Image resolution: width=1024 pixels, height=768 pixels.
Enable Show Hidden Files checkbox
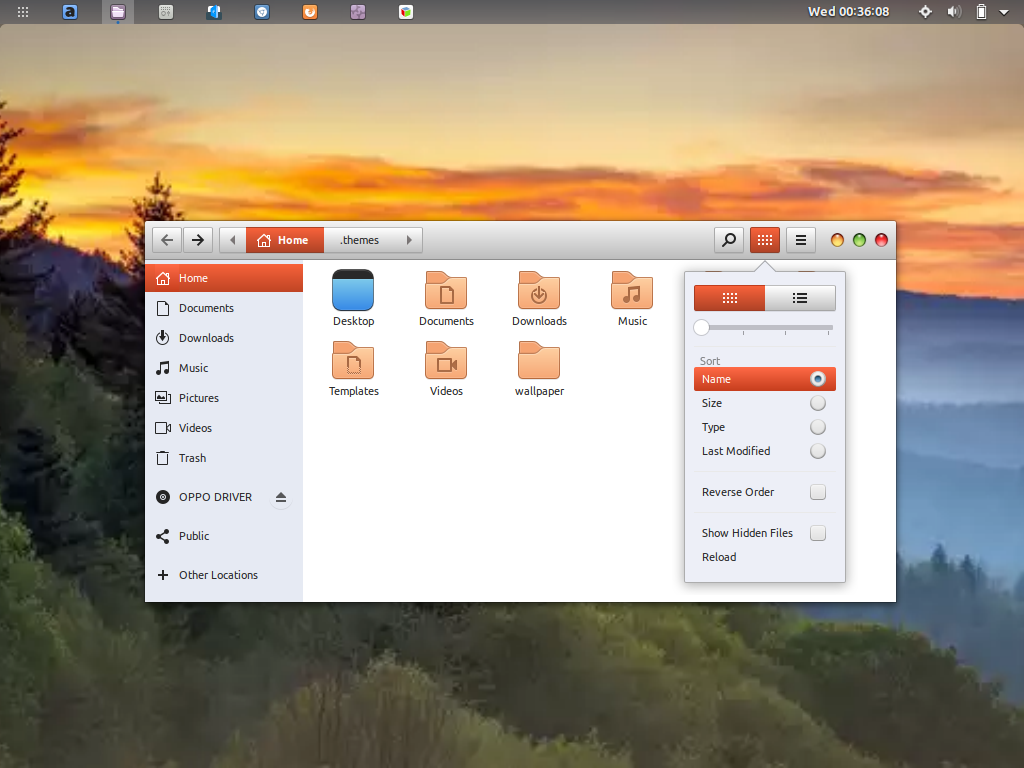(x=818, y=534)
